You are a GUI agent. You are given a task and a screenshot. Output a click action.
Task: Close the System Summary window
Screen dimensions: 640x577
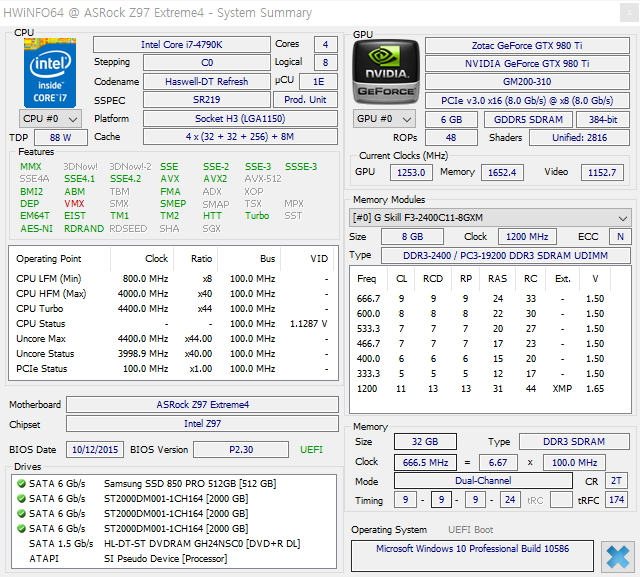pyautogui.click(x=629, y=13)
